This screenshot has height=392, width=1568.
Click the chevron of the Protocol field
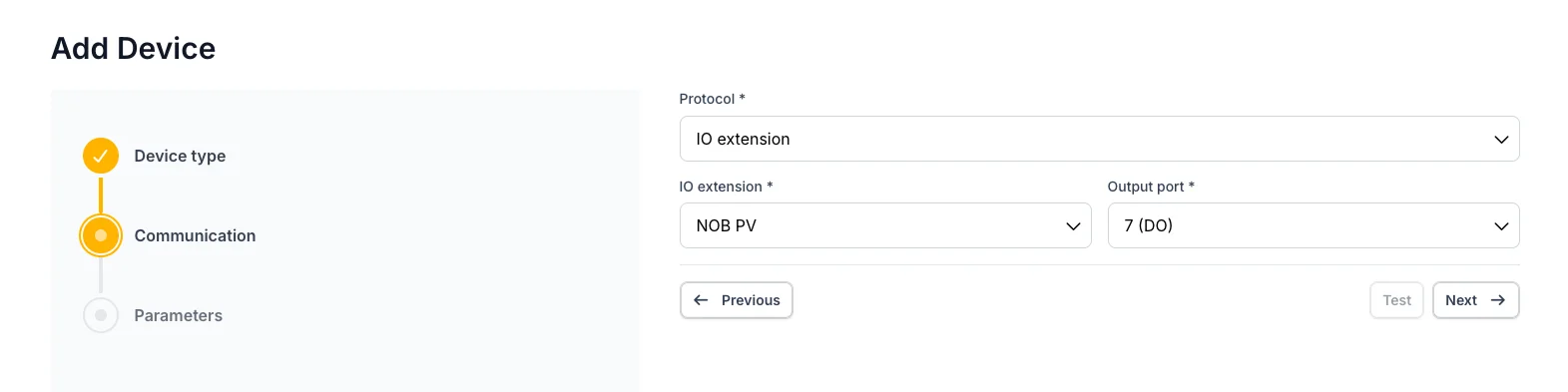[x=1501, y=140]
